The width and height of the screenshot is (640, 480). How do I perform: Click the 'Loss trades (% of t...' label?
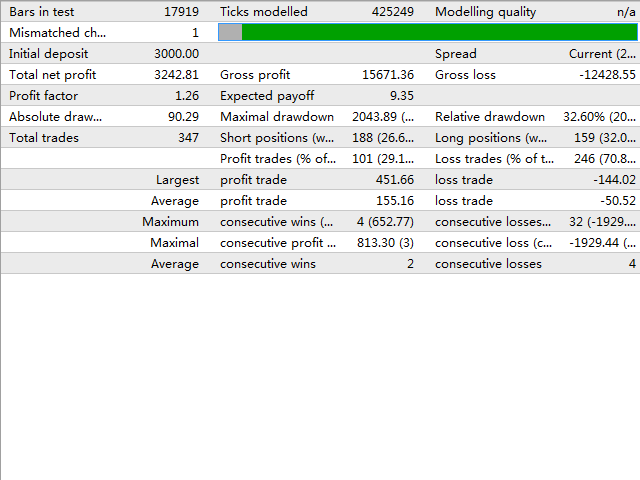coord(495,159)
